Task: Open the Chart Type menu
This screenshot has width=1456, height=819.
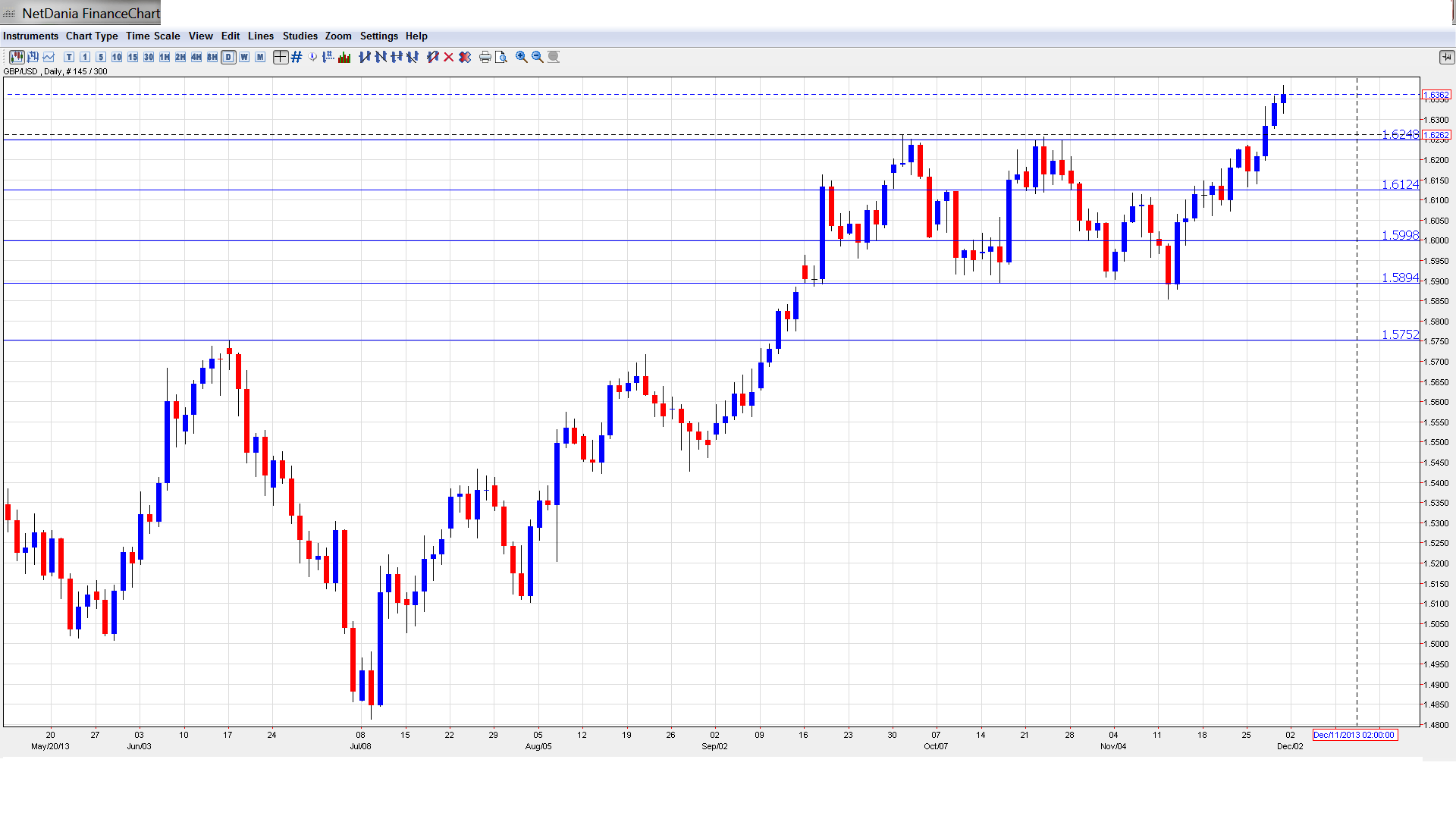Action: [x=92, y=36]
